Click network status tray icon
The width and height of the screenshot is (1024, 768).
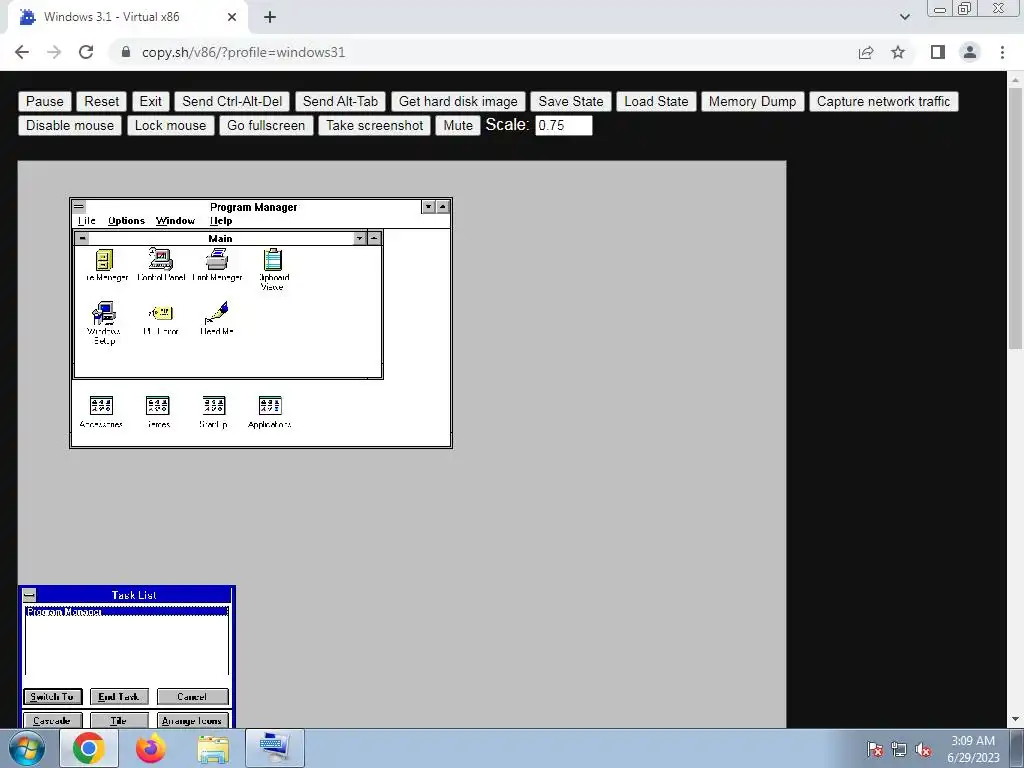pos(899,749)
